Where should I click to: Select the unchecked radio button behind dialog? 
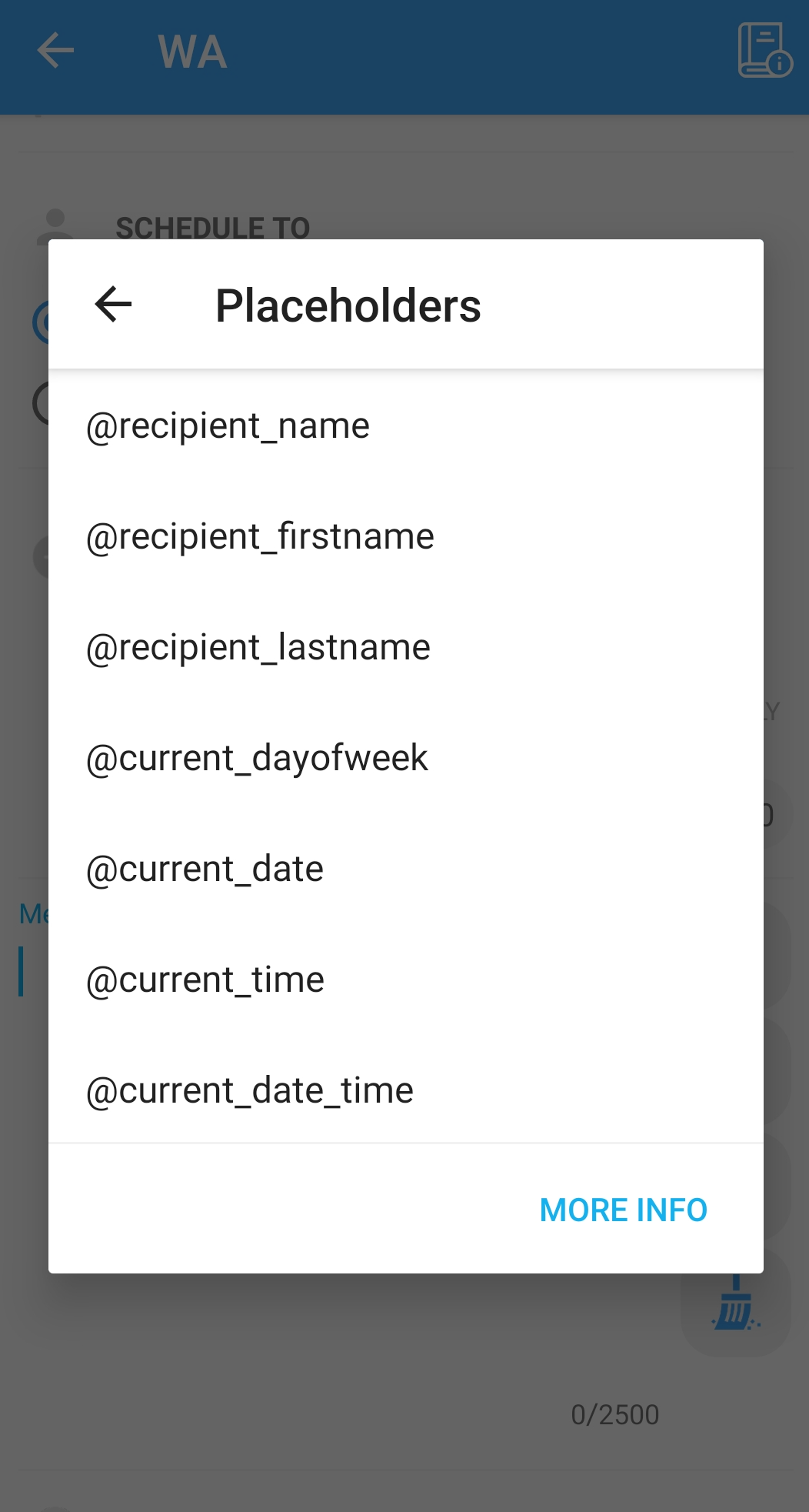40,403
